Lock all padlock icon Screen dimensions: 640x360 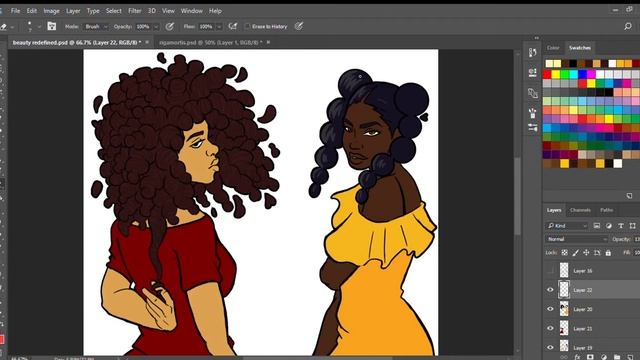(608, 253)
